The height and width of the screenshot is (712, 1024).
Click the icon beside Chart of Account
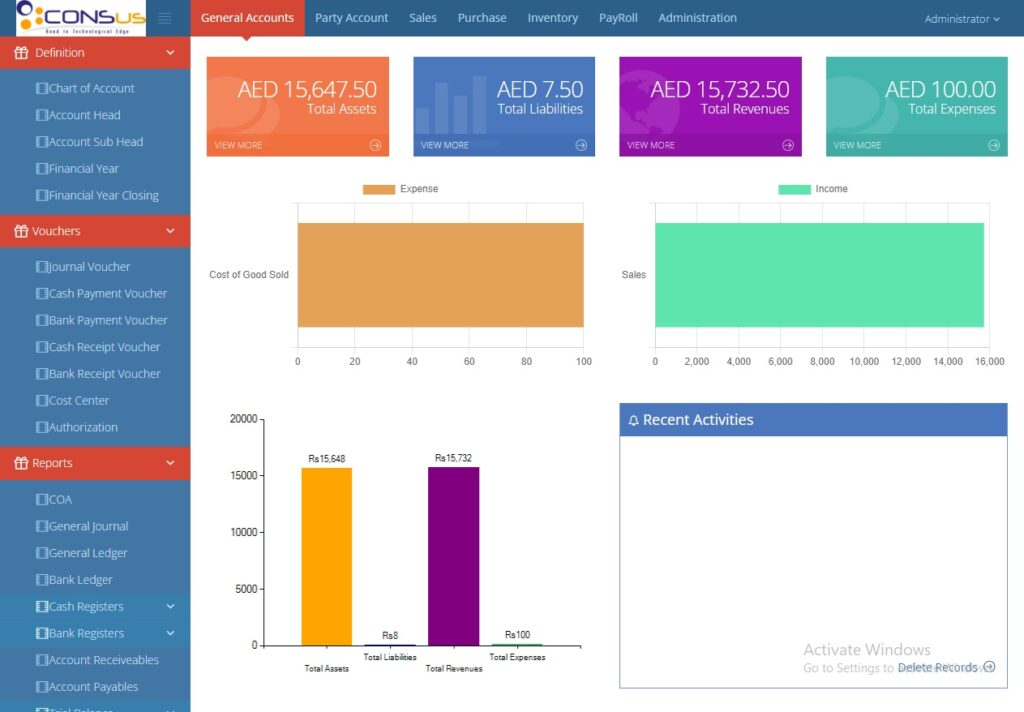(x=41, y=89)
